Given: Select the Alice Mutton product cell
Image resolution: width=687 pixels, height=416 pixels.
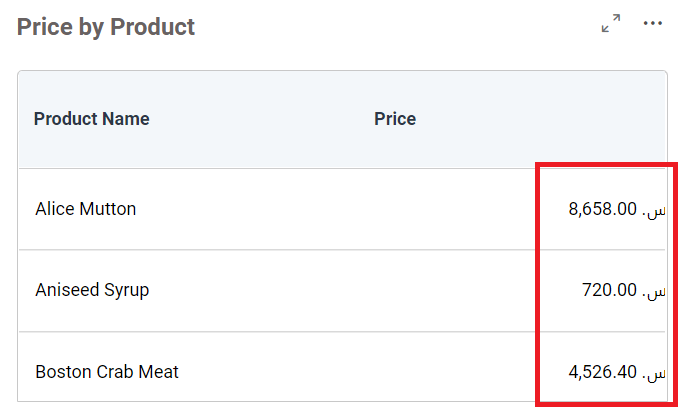Looking at the screenshot, I should [86, 209].
